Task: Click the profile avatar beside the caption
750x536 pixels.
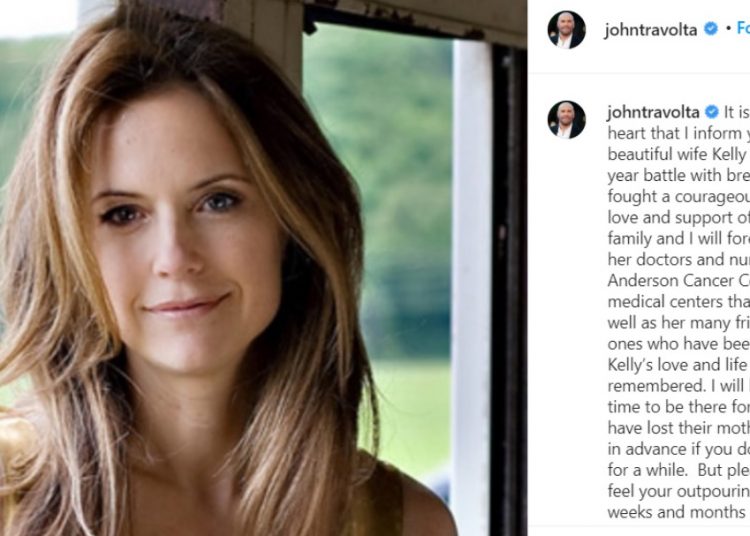Action: tap(566, 120)
